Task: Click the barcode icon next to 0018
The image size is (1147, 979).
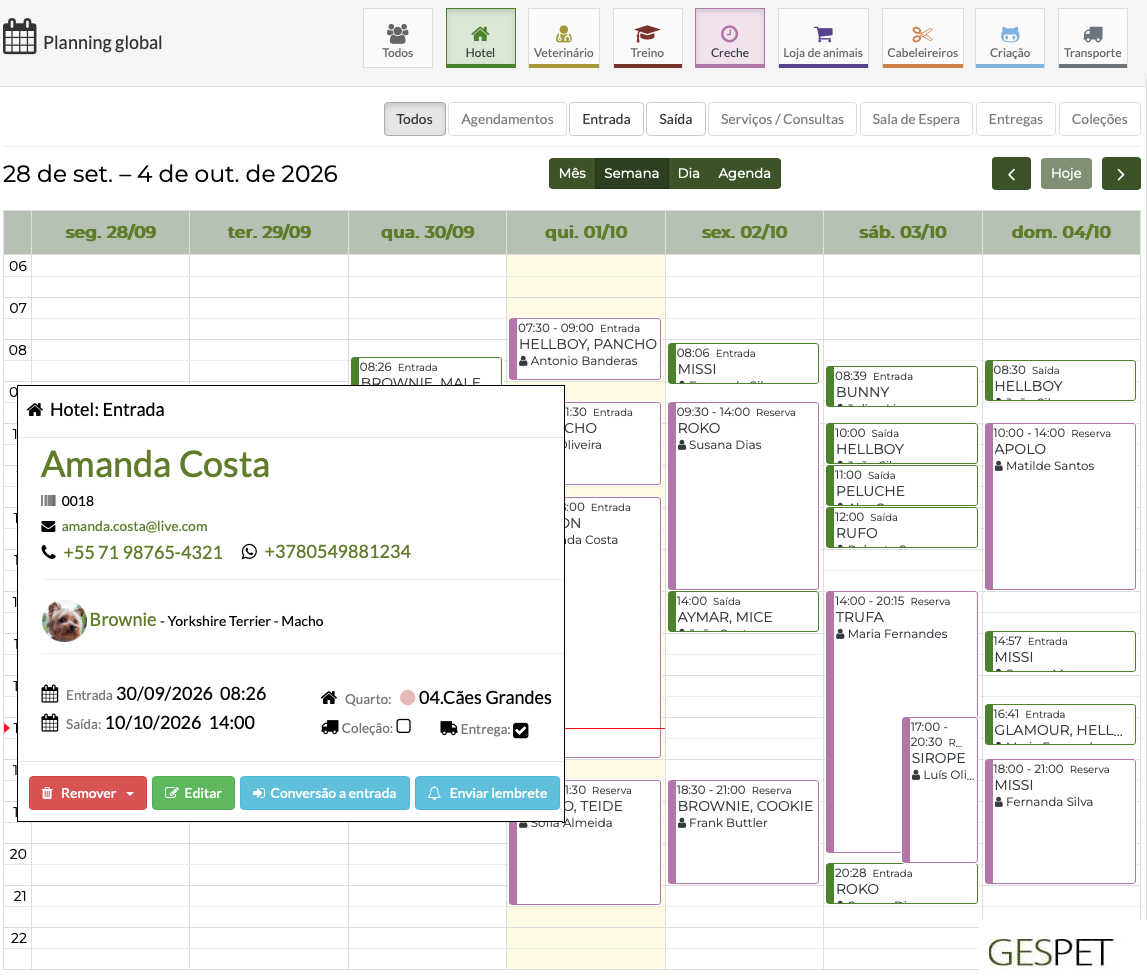Action: [x=48, y=501]
